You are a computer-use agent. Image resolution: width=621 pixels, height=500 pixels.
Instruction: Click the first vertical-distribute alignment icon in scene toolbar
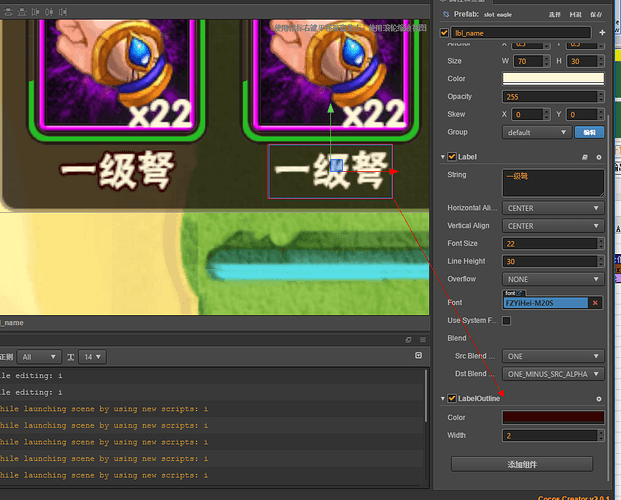[8, 12]
